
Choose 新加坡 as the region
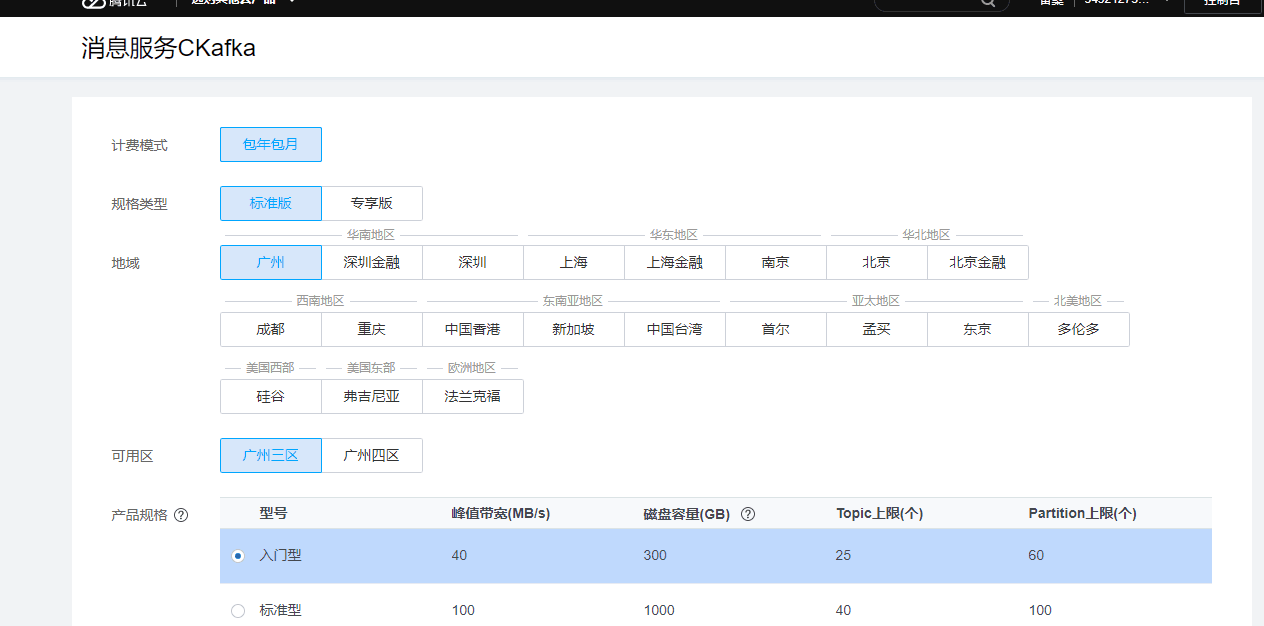[574, 329]
